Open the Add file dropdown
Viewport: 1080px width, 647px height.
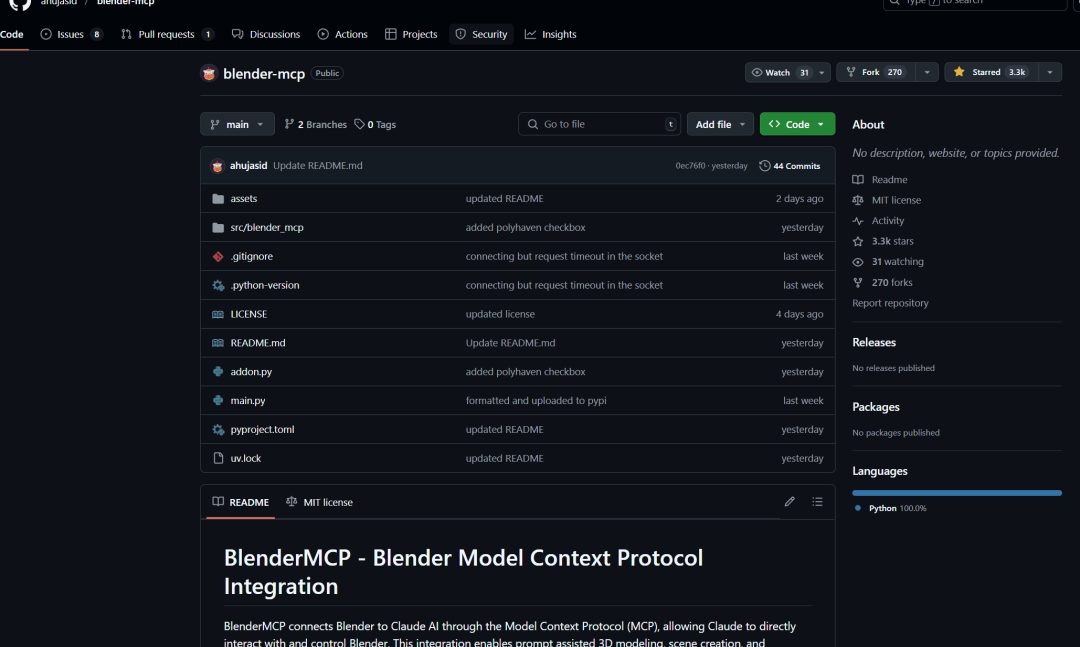pos(719,125)
